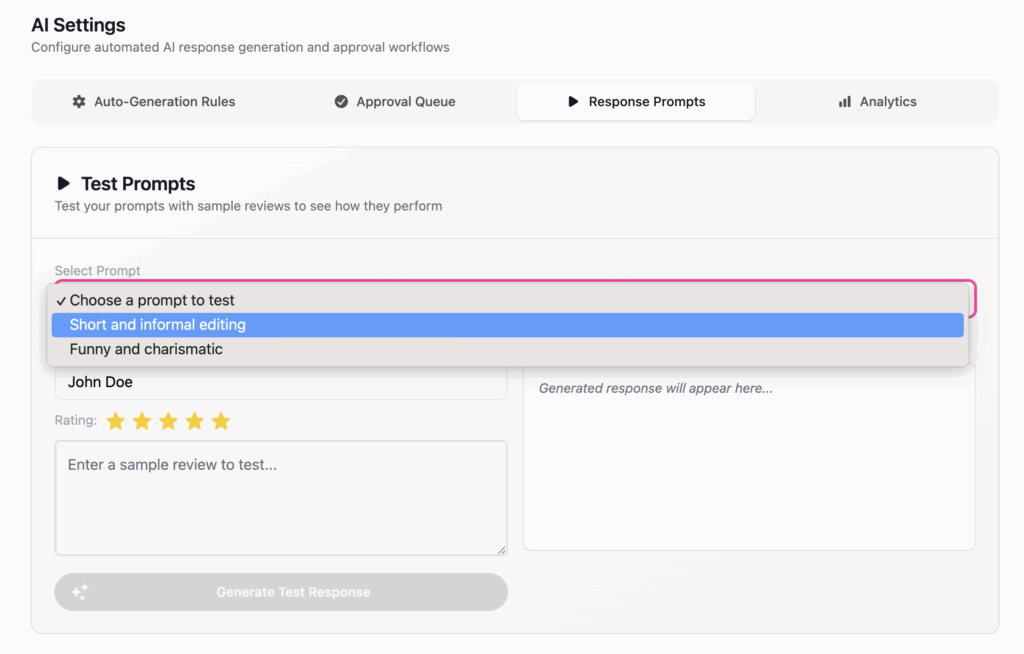Viewport: 1024px width, 654px height.
Task: Focus the sample review text area
Action: [281, 498]
